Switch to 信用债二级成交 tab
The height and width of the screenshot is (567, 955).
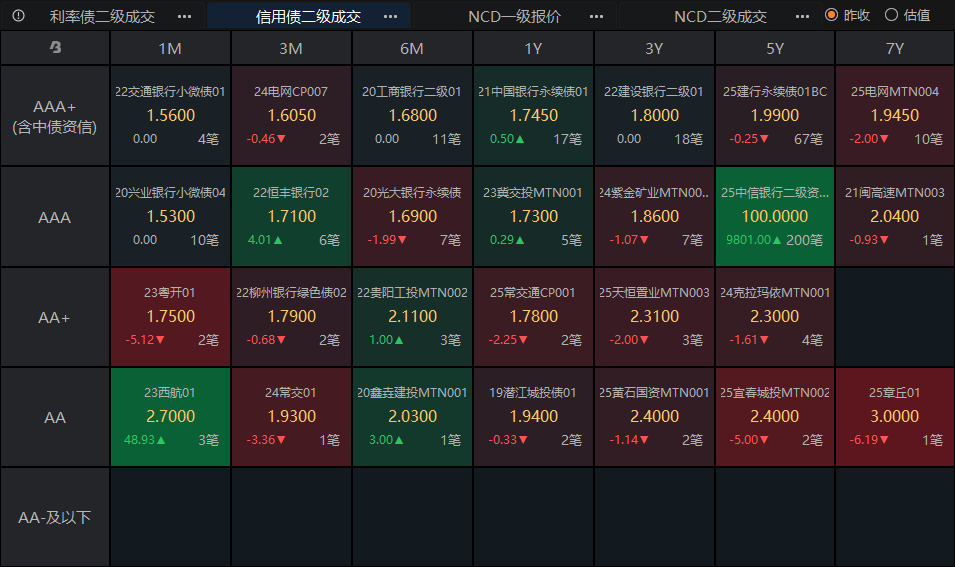click(308, 16)
